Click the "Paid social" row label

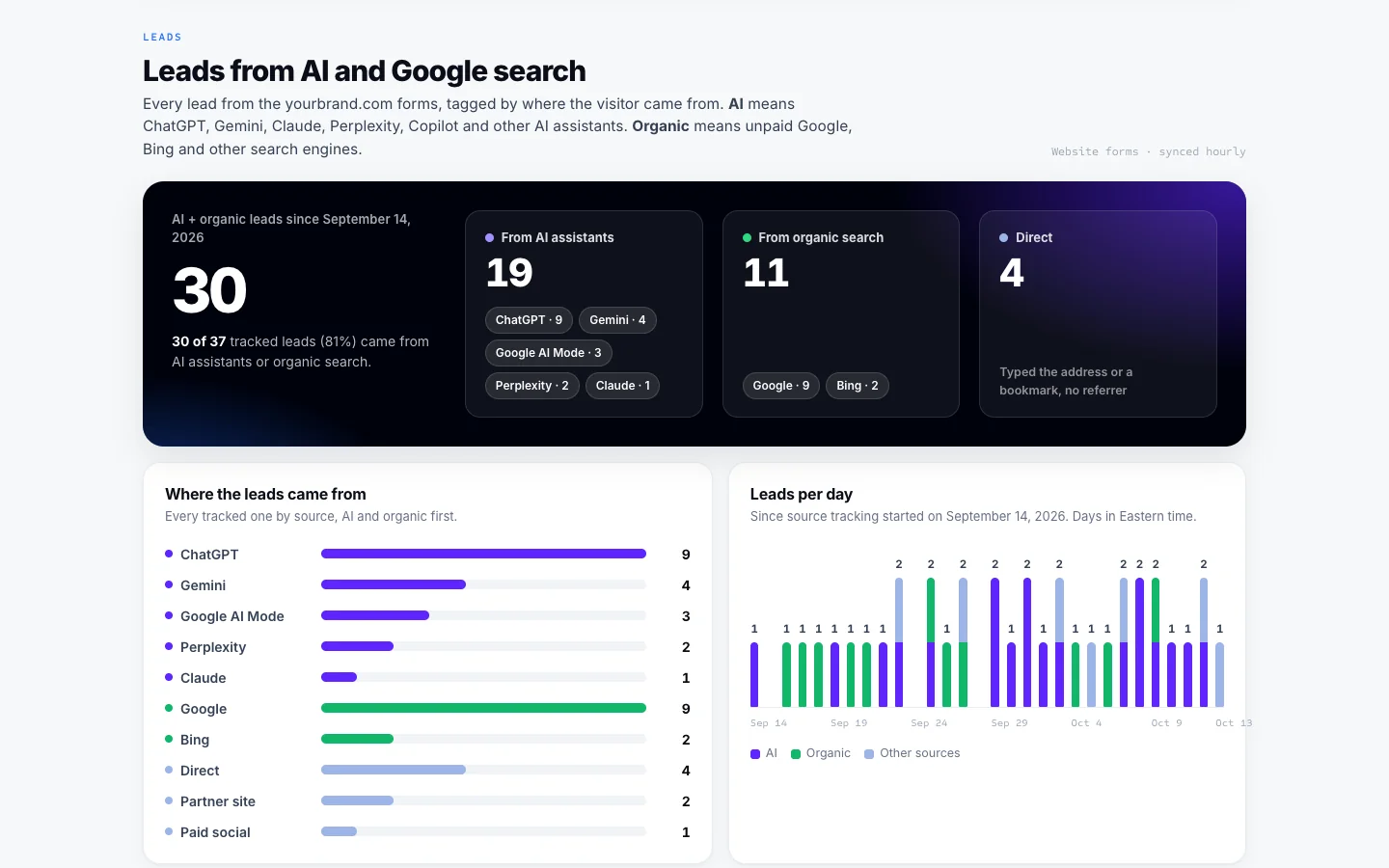click(215, 832)
